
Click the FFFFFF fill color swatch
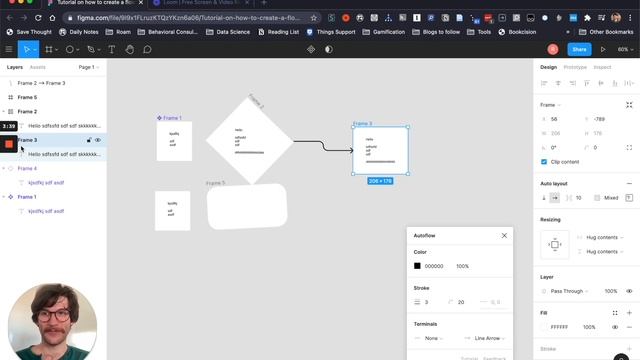544,327
